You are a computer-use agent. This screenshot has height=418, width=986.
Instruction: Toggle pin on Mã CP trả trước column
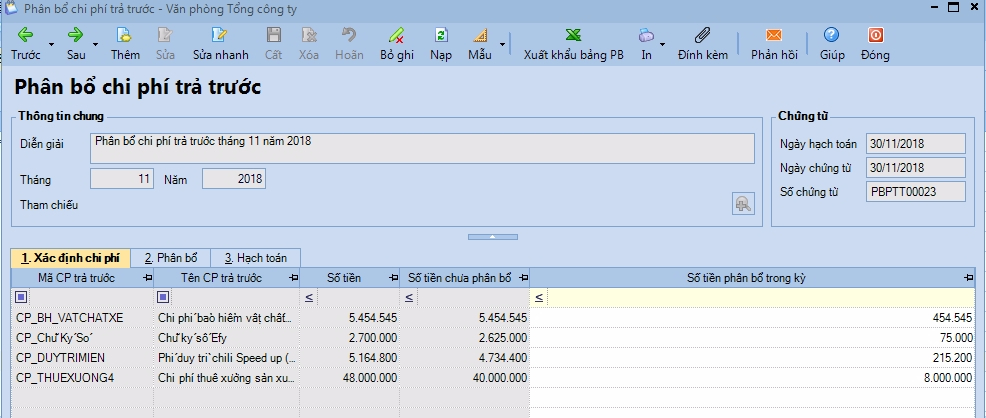pos(147,278)
